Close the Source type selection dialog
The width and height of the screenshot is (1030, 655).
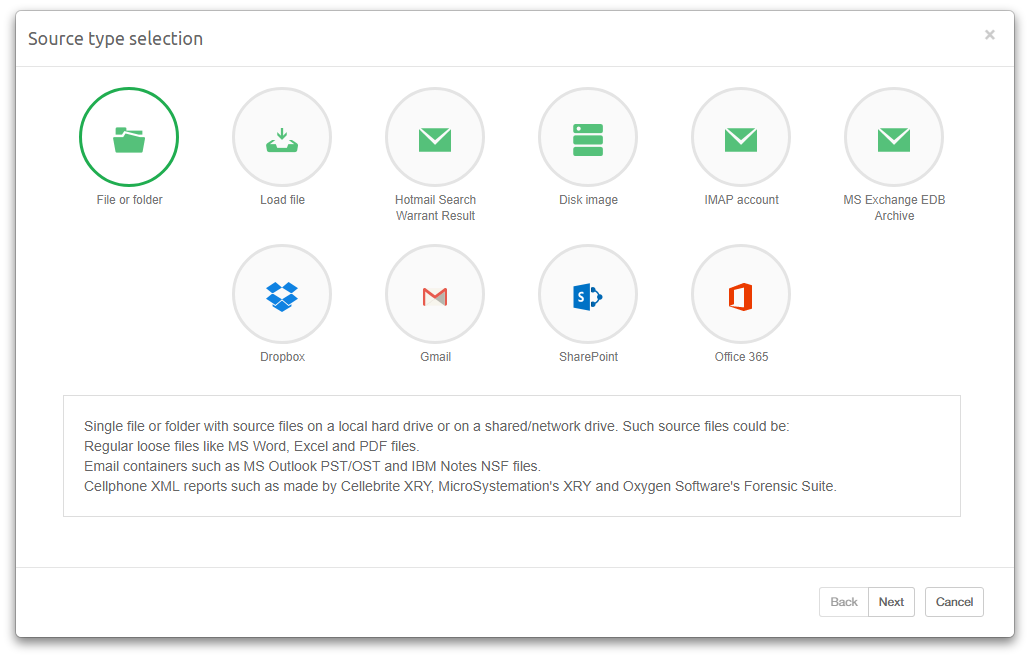pos(989,35)
